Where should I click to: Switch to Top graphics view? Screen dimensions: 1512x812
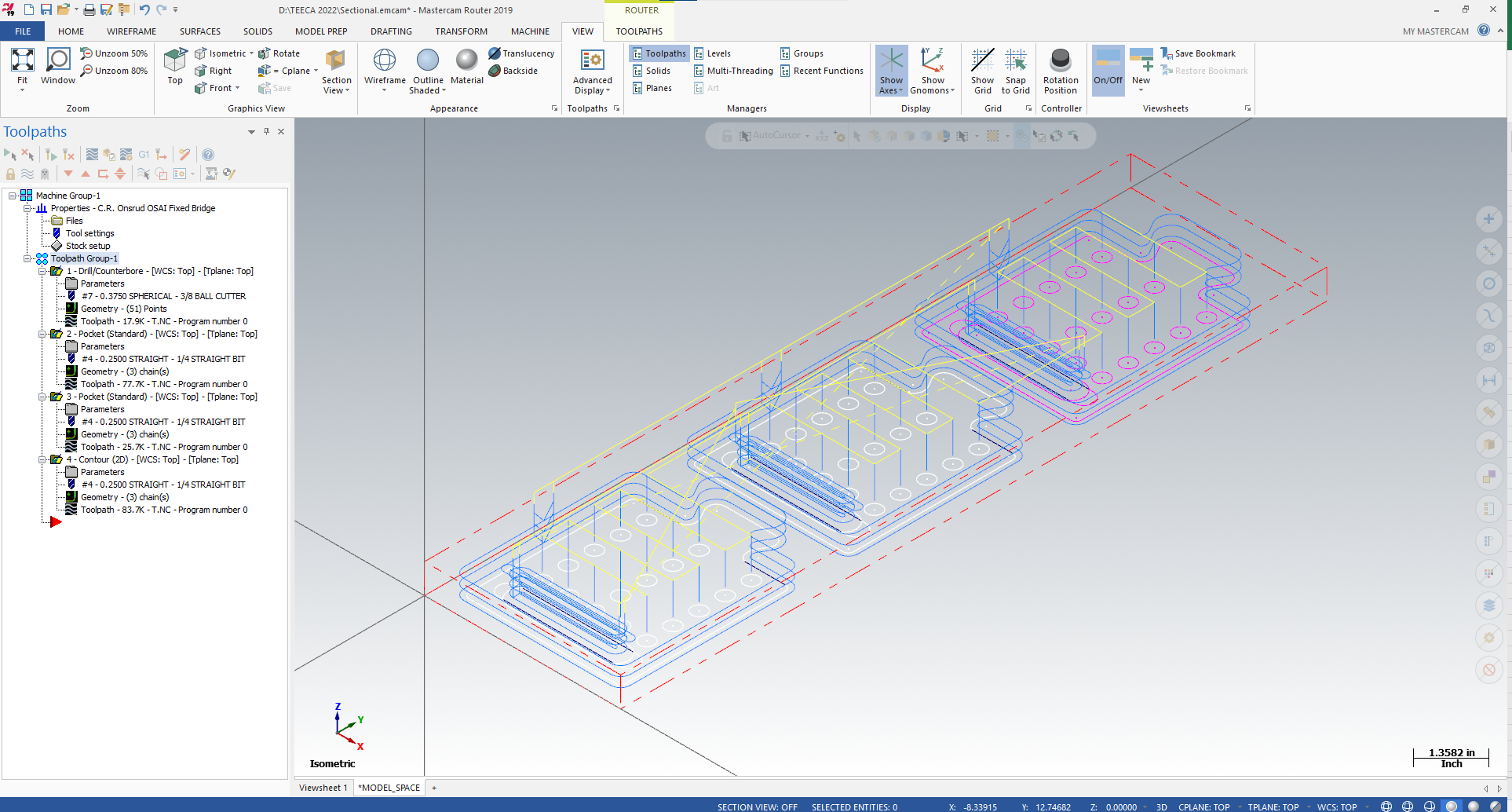click(175, 67)
